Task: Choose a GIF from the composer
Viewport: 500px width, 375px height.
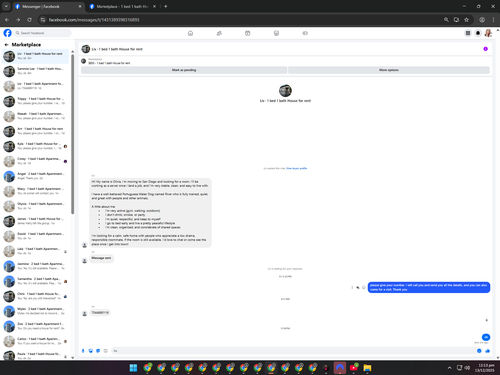Action: pos(106,351)
